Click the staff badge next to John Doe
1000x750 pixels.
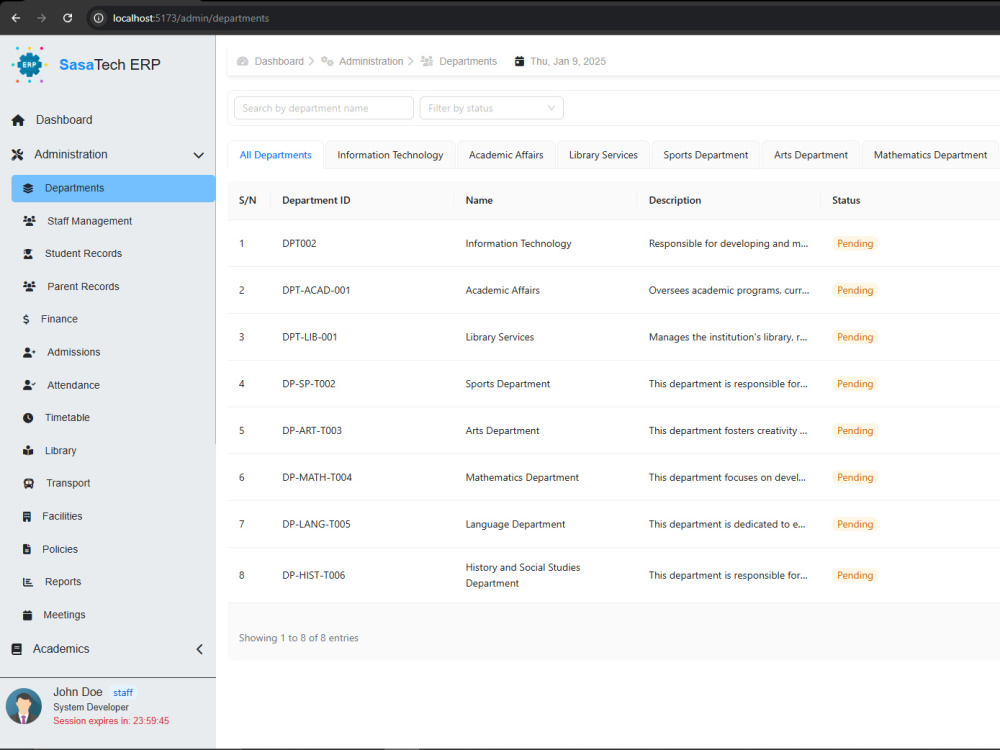[x=122, y=693]
